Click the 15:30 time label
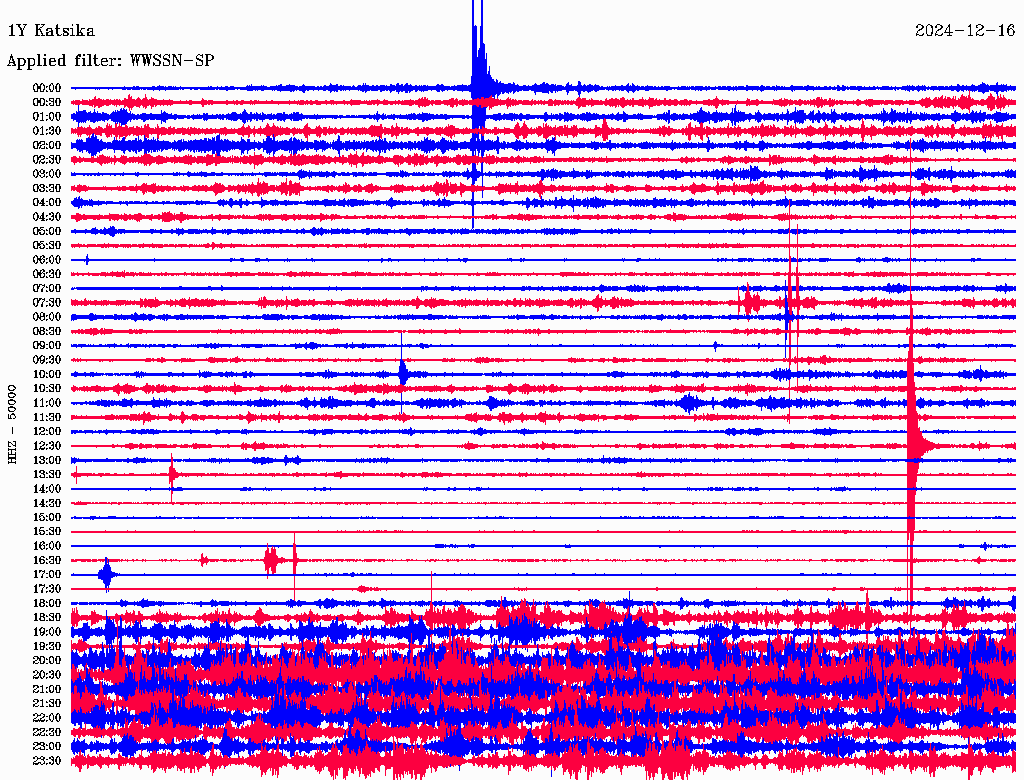1024x780 pixels. [47, 532]
